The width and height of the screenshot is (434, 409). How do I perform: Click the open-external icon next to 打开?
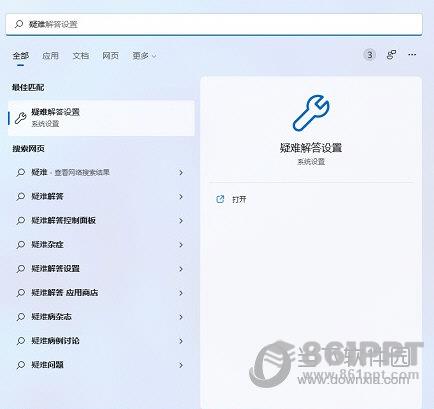[x=220, y=199]
